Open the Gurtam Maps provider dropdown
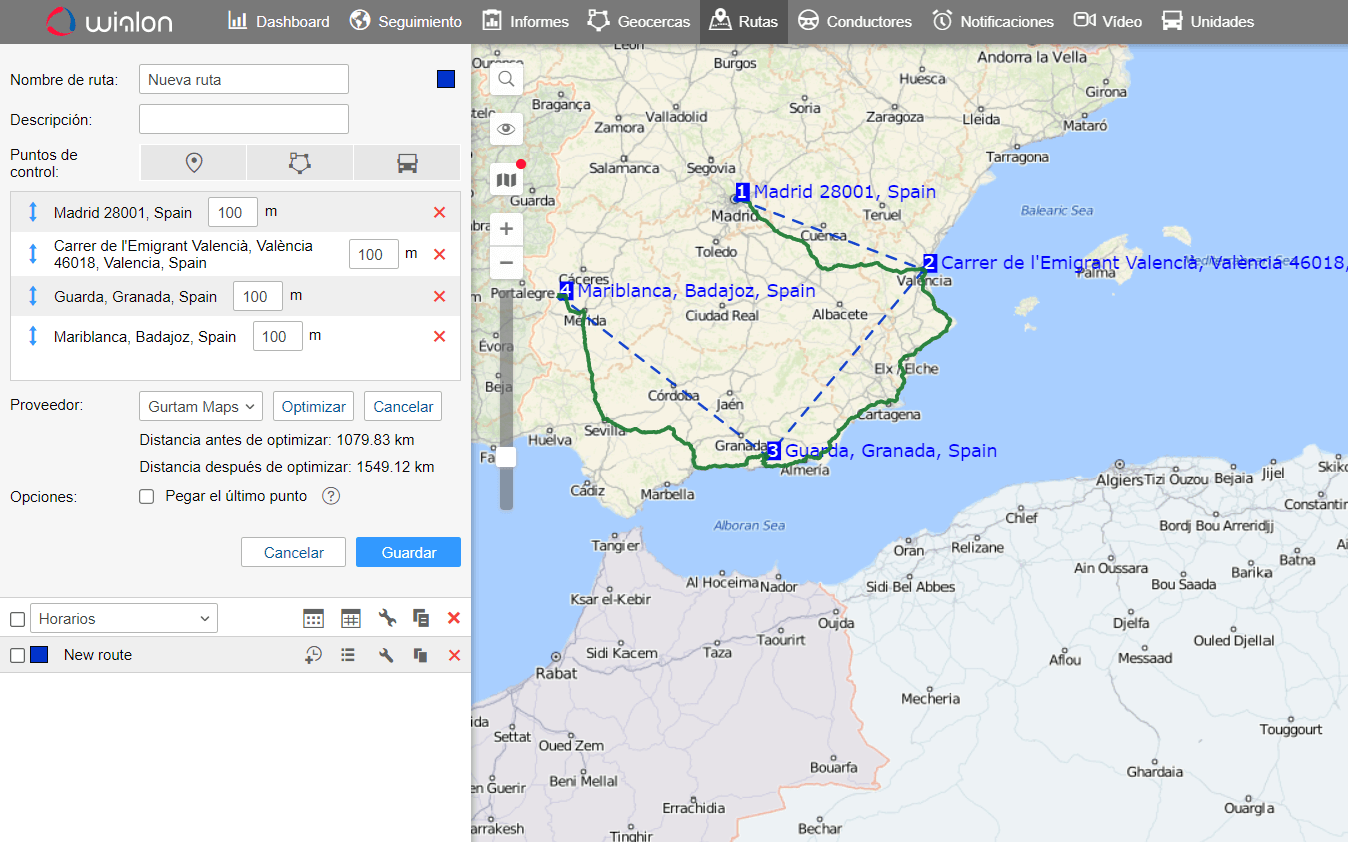This screenshot has width=1348, height=842. click(x=200, y=406)
